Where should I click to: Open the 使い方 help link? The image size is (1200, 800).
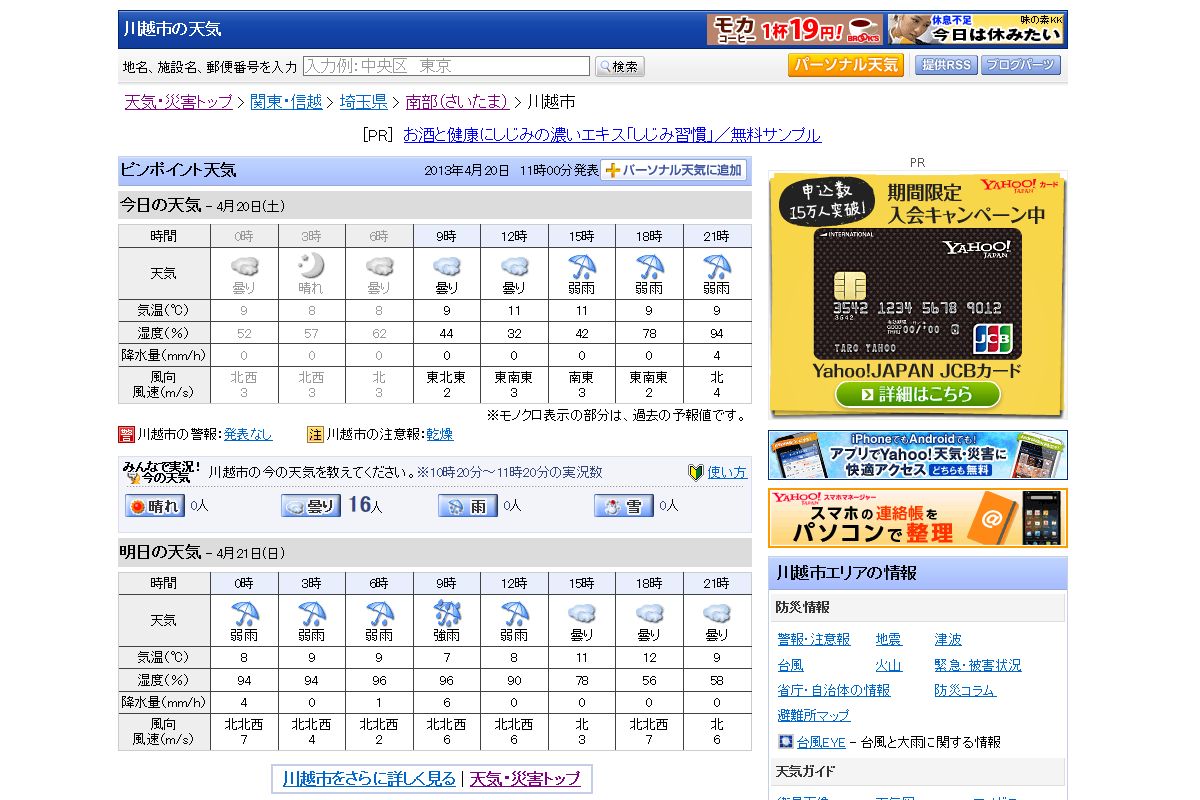[727, 472]
